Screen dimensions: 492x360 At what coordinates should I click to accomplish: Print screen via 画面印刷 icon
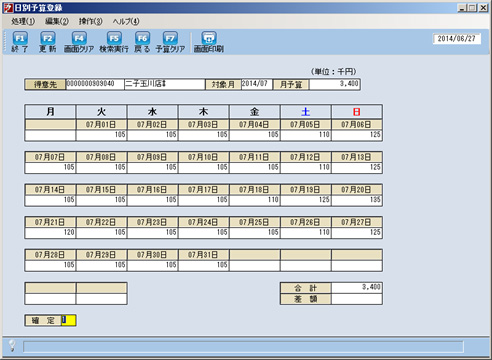(x=209, y=42)
